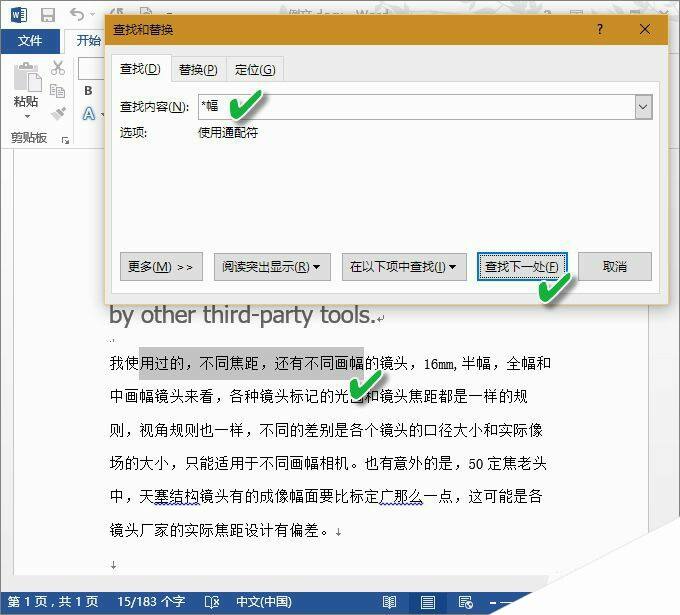
Task: Click the 粘贴 paste clipboard icon
Action: [27, 77]
